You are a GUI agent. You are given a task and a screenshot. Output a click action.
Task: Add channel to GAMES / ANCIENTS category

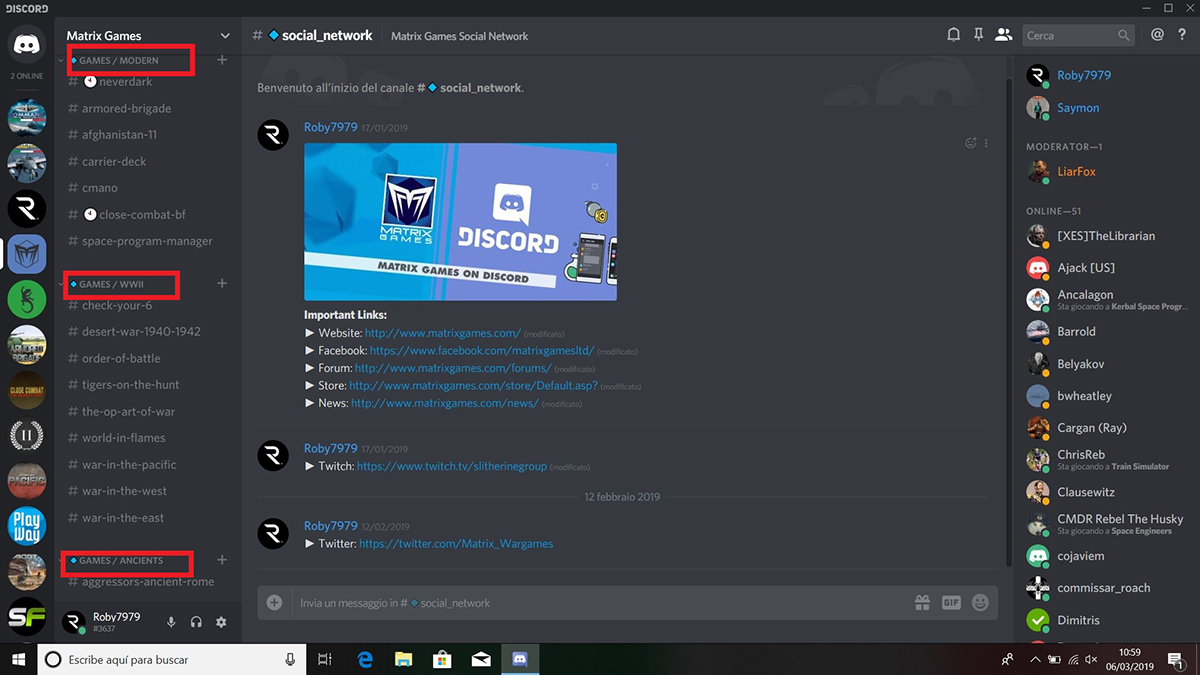222,560
